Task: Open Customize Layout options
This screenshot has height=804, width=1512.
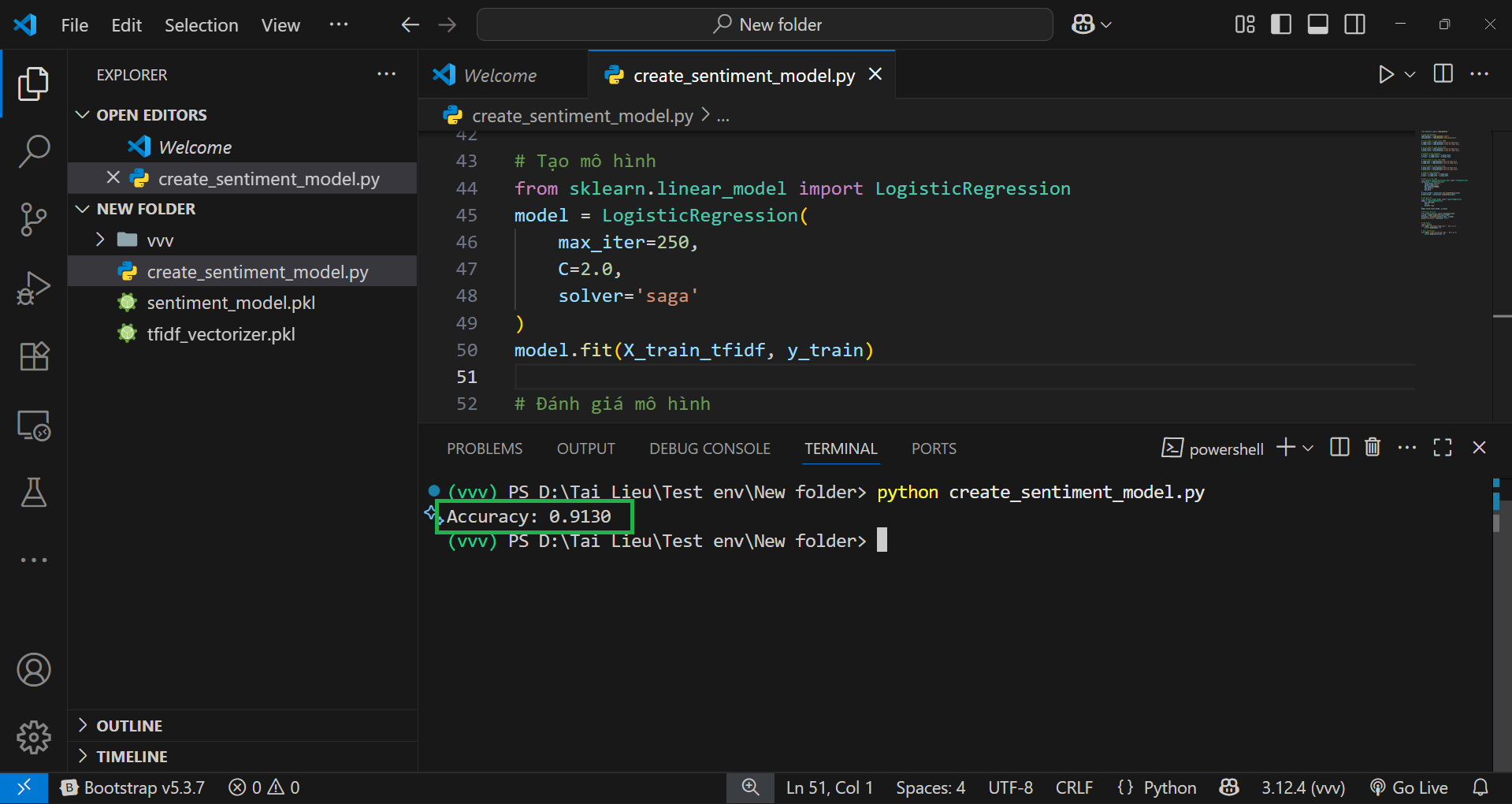Action: pyautogui.click(x=1245, y=24)
